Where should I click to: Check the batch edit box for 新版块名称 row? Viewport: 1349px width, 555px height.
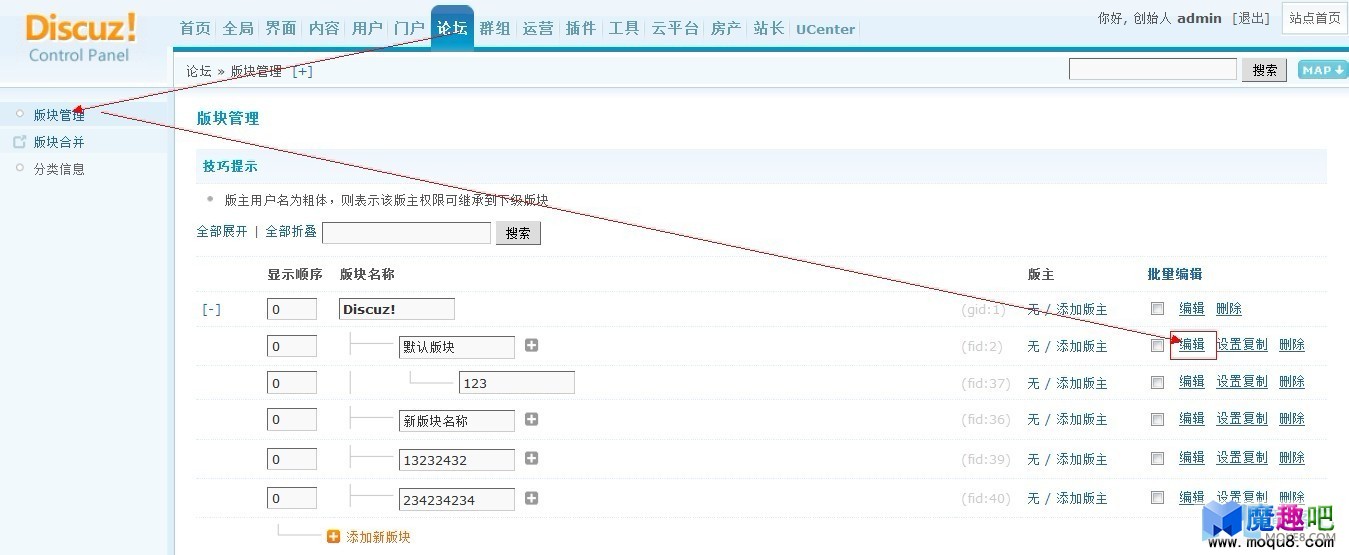1157,419
